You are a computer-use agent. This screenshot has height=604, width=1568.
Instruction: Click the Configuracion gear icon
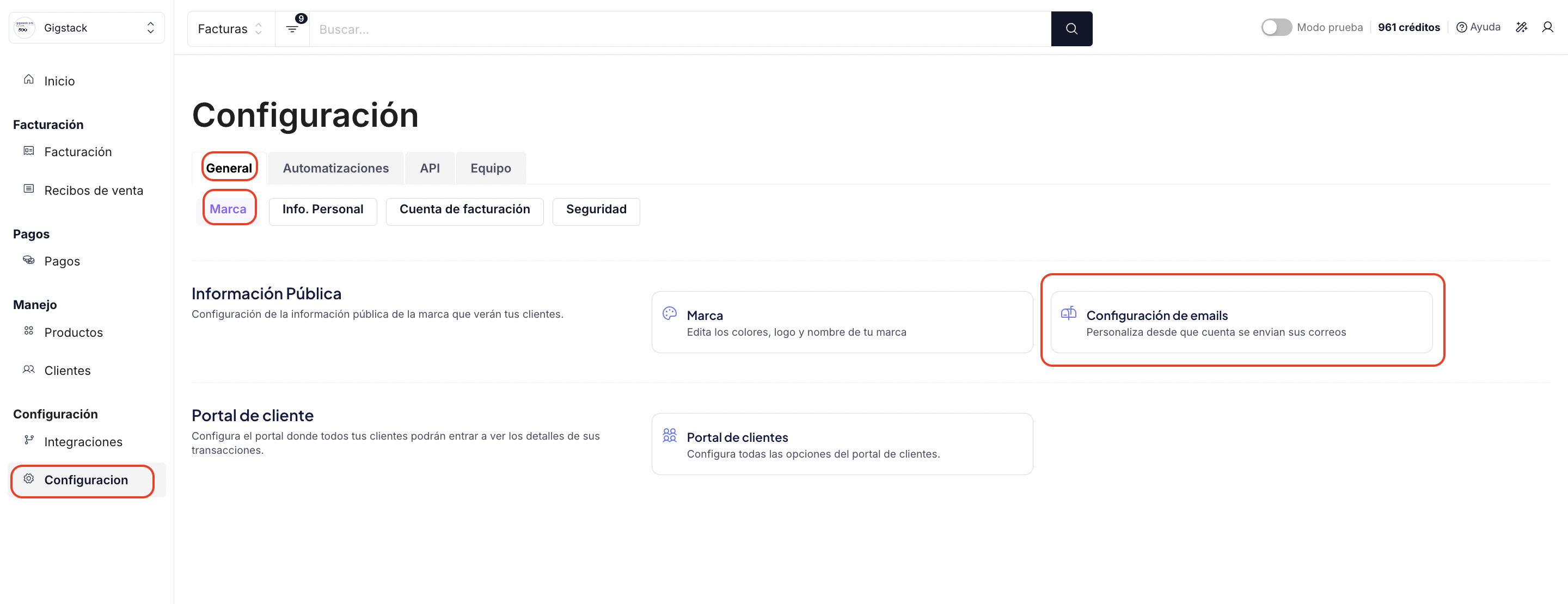pos(29,479)
